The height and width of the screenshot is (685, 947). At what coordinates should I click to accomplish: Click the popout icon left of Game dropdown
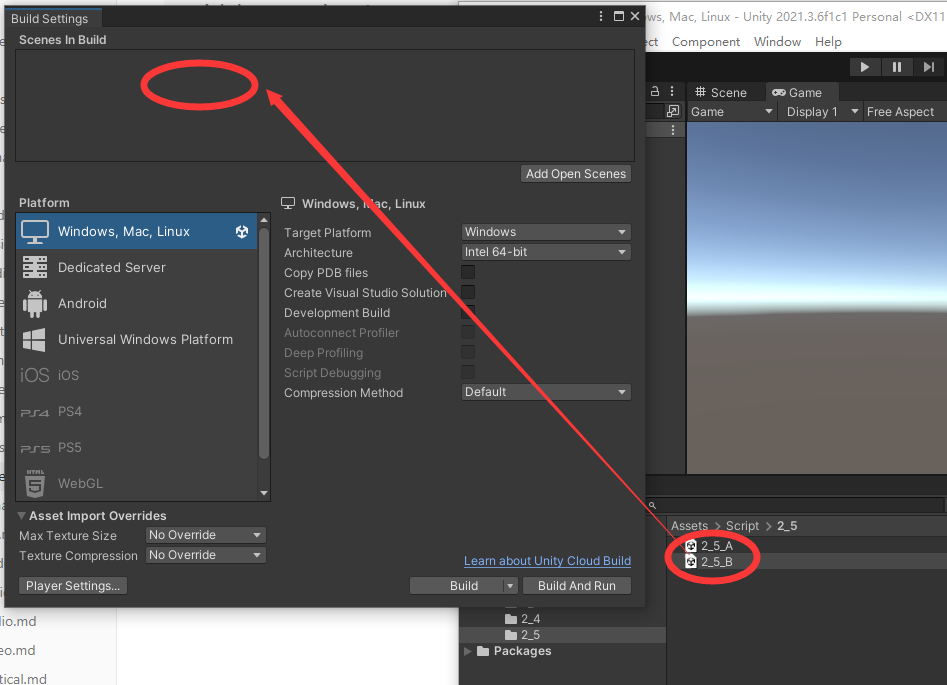673,111
